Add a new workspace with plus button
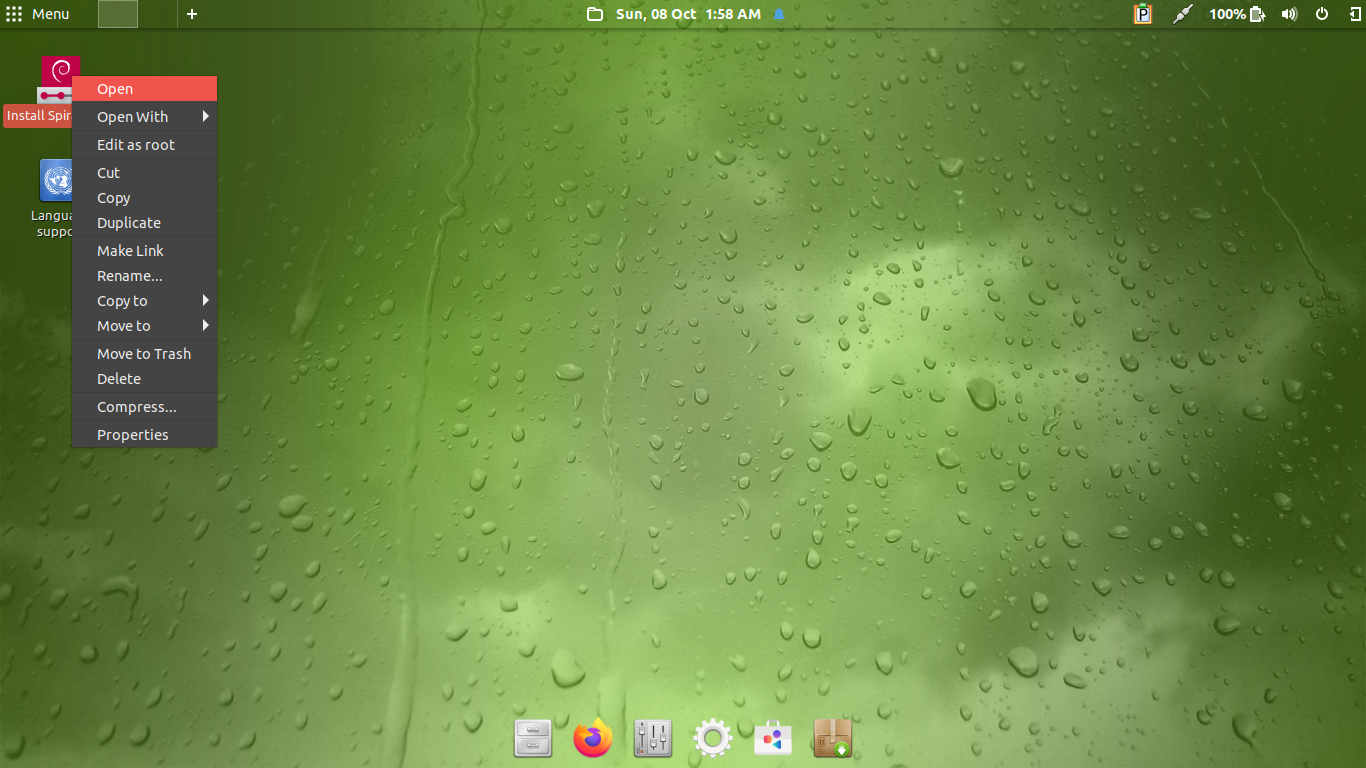The image size is (1366, 768). [x=192, y=14]
